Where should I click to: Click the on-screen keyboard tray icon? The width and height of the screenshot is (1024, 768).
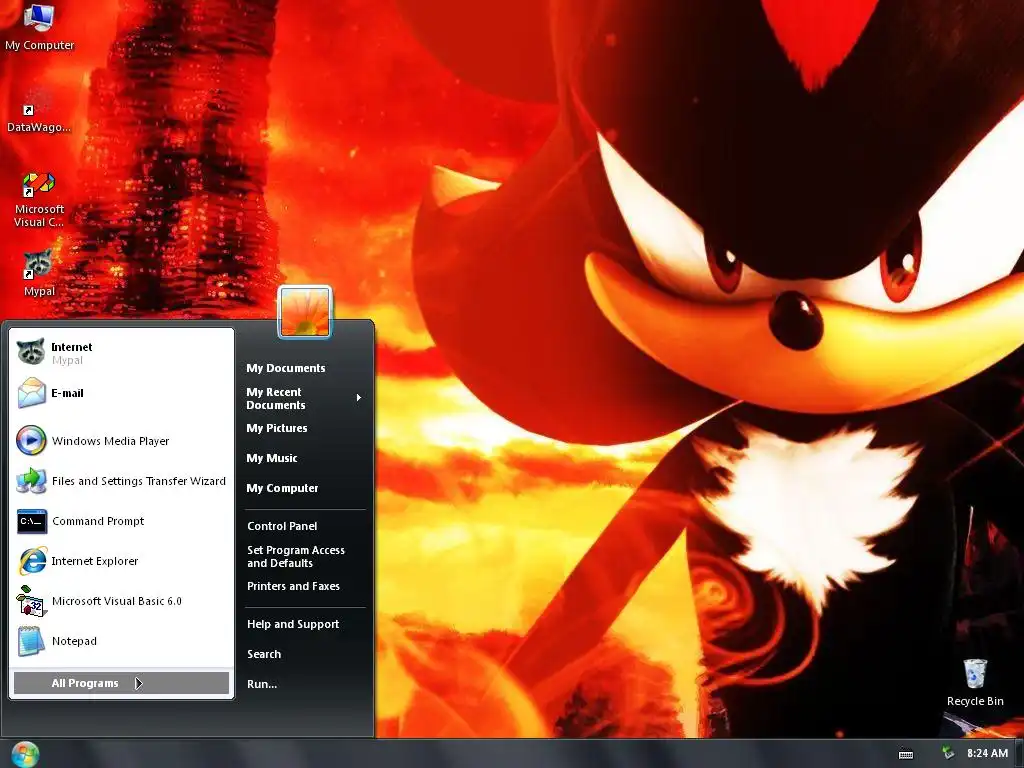tap(906, 754)
